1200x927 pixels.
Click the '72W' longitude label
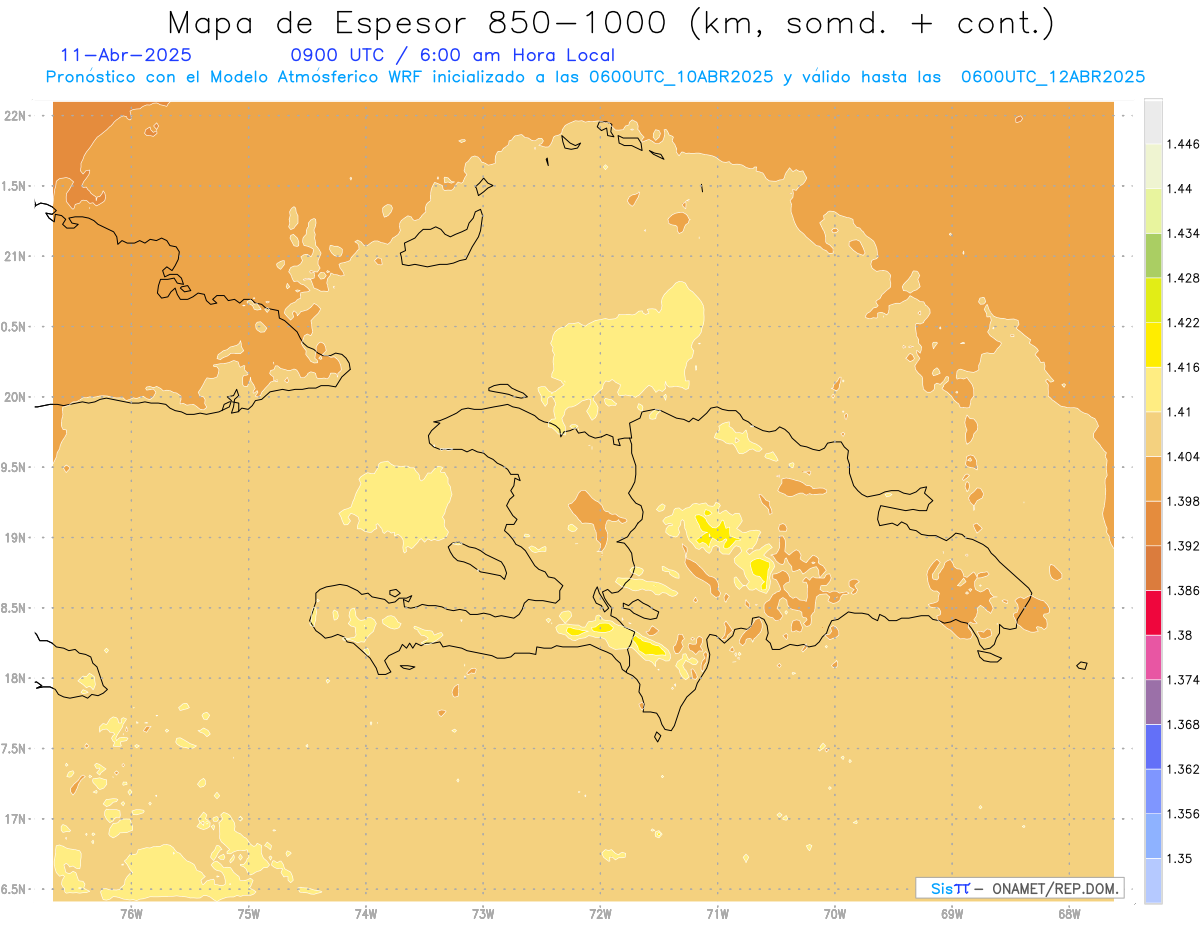coord(600,914)
